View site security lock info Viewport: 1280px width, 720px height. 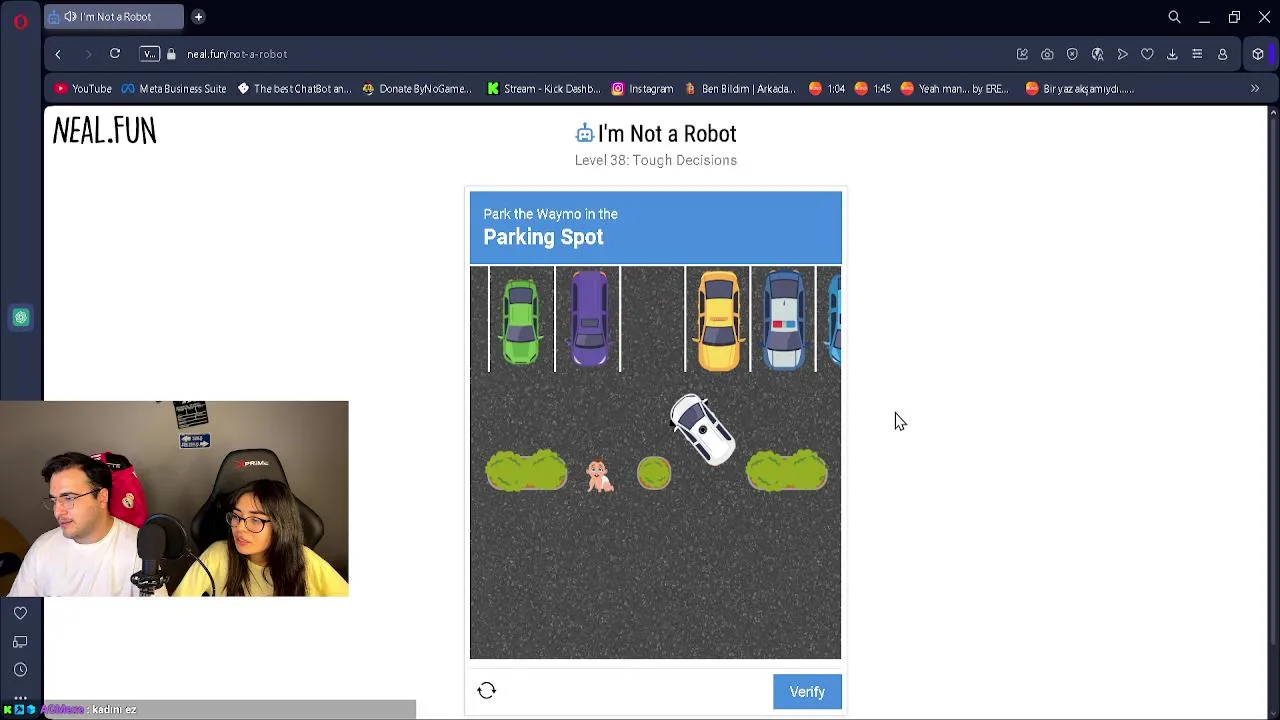171,54
